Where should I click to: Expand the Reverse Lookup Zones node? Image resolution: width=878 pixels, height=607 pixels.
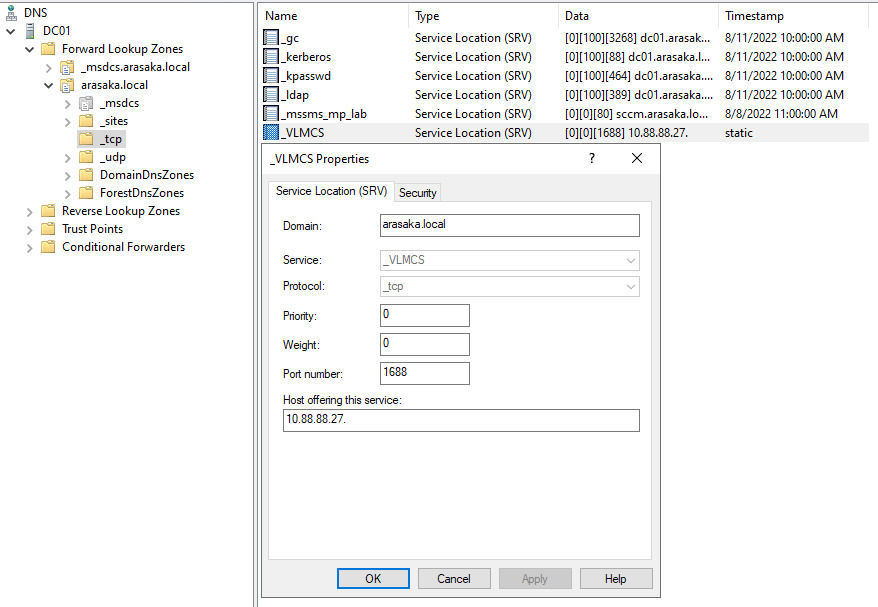29,211
